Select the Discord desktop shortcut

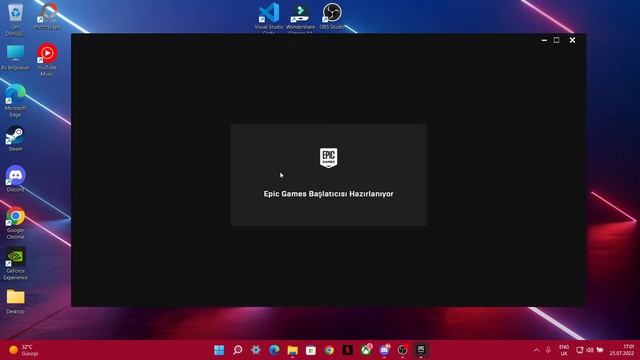16,179
